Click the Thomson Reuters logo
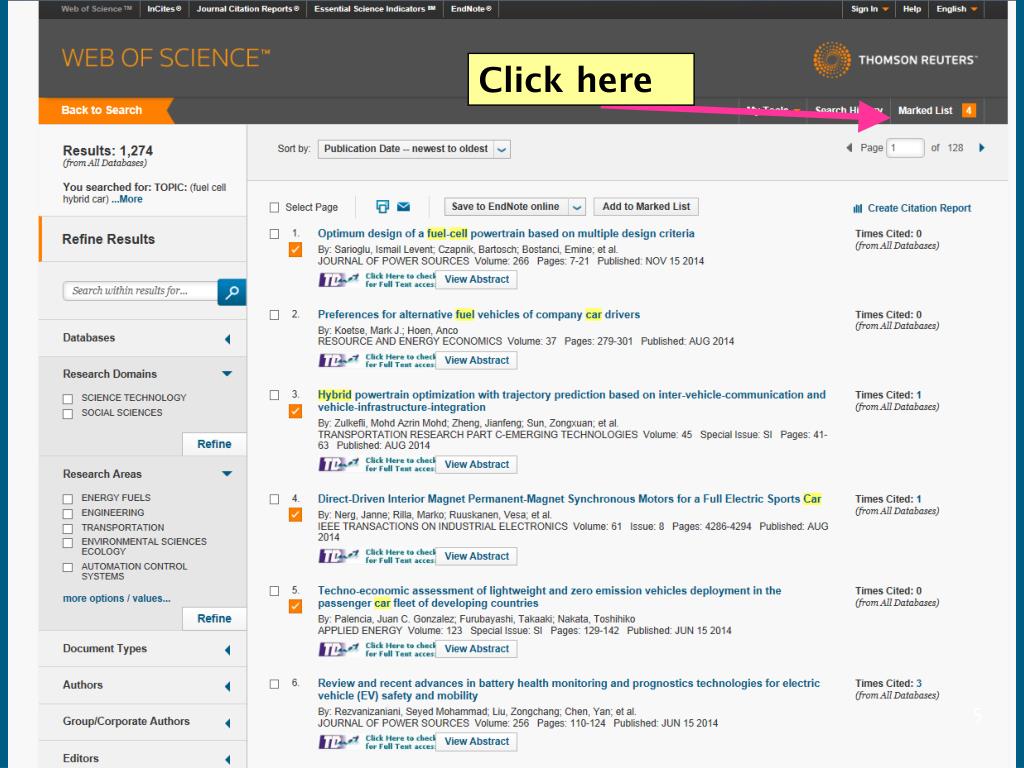 click(895, 60)
